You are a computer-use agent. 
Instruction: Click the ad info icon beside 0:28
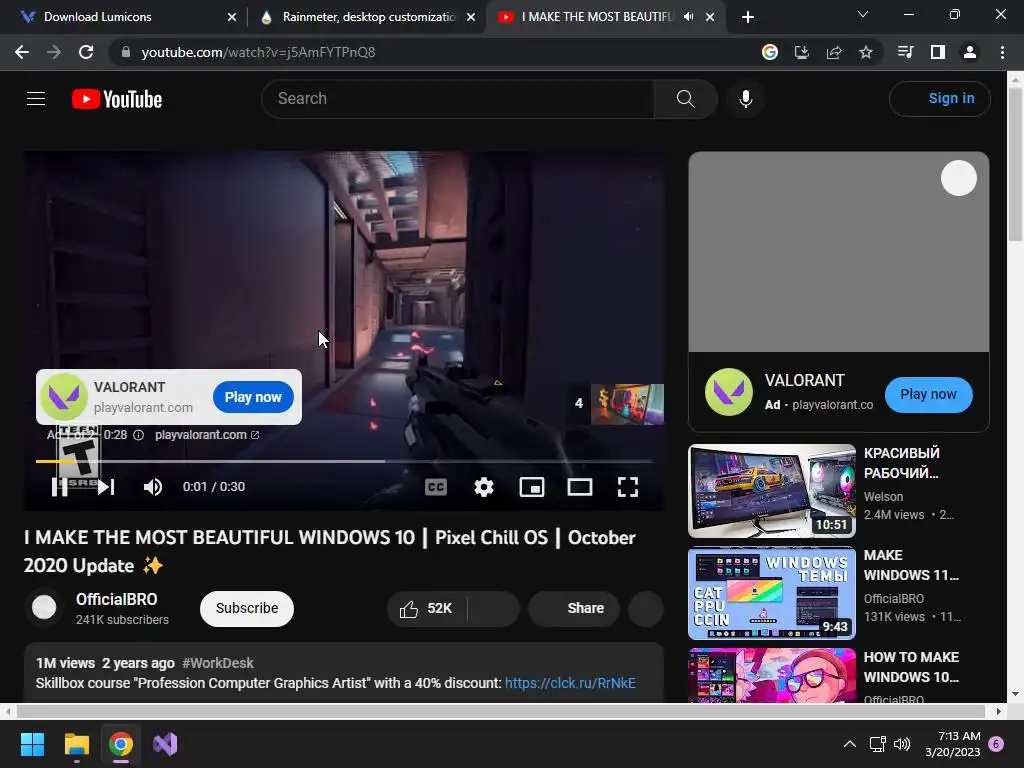point(138,435)
